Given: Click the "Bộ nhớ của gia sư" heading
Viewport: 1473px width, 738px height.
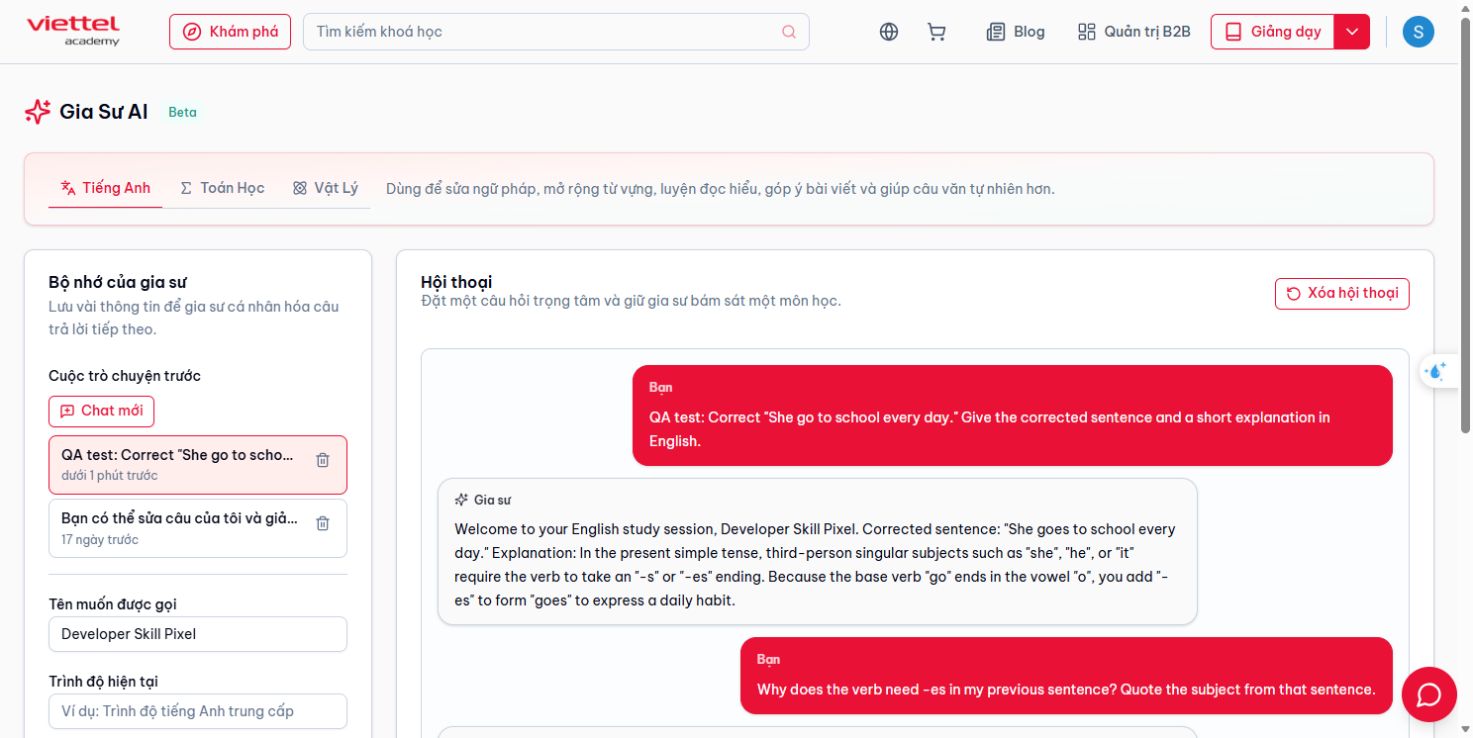Looking at the screenshot, I should (x=118, y=282).
